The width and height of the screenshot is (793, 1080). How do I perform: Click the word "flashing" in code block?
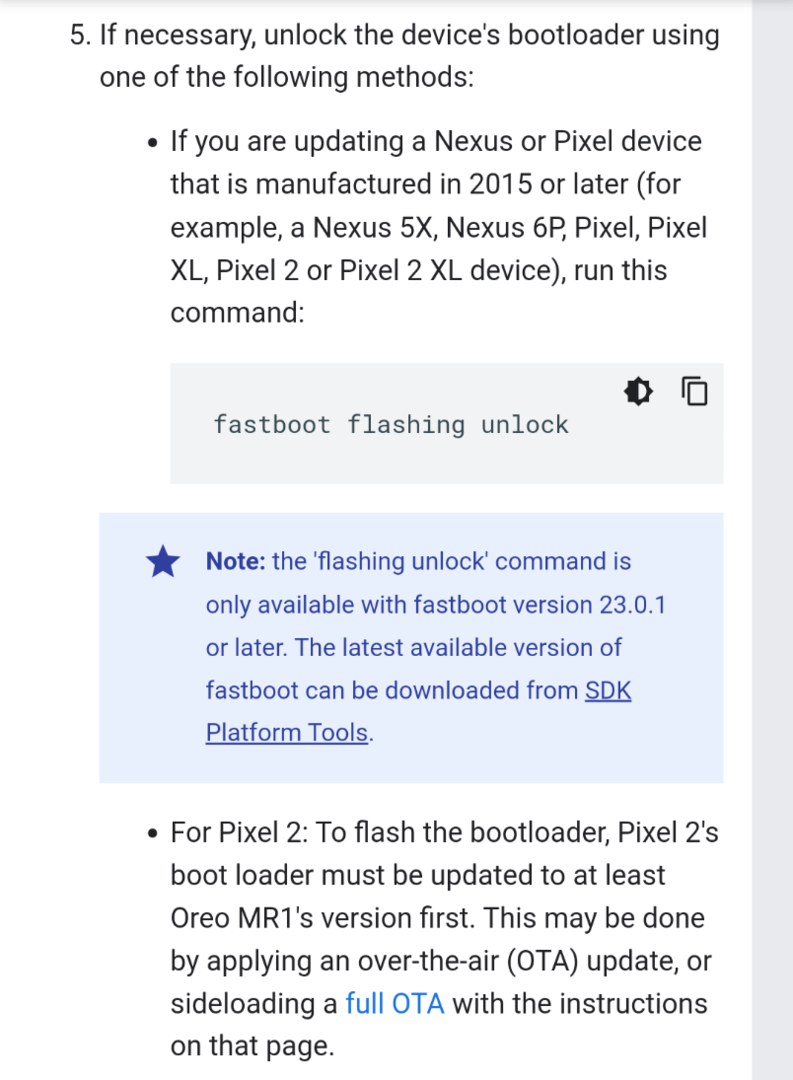coord(406,425)
